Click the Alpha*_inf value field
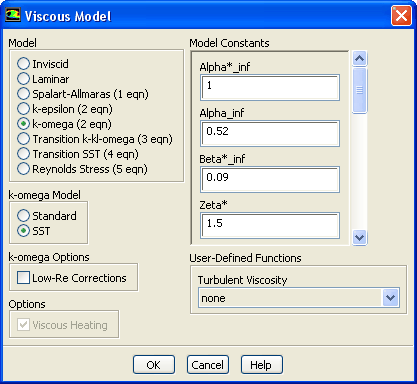 coord(270,87)
